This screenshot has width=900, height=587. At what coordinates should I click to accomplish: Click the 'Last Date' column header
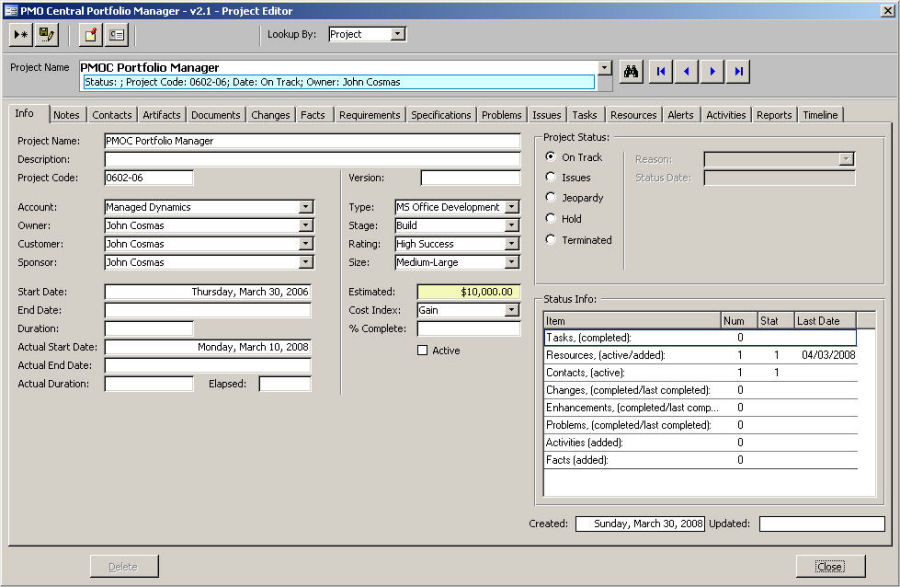tap(825, 321)
